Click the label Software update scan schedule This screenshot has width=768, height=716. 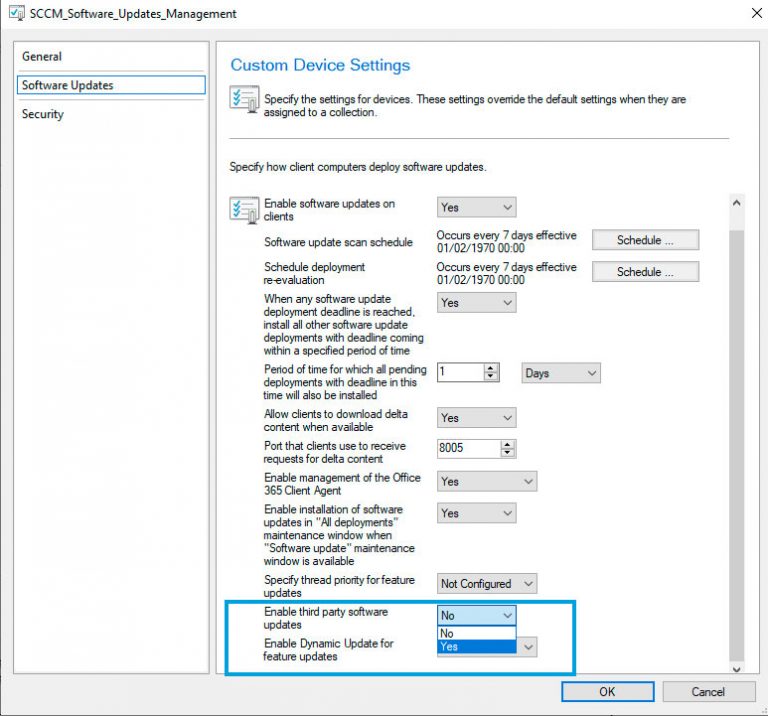tap(338, 242)
